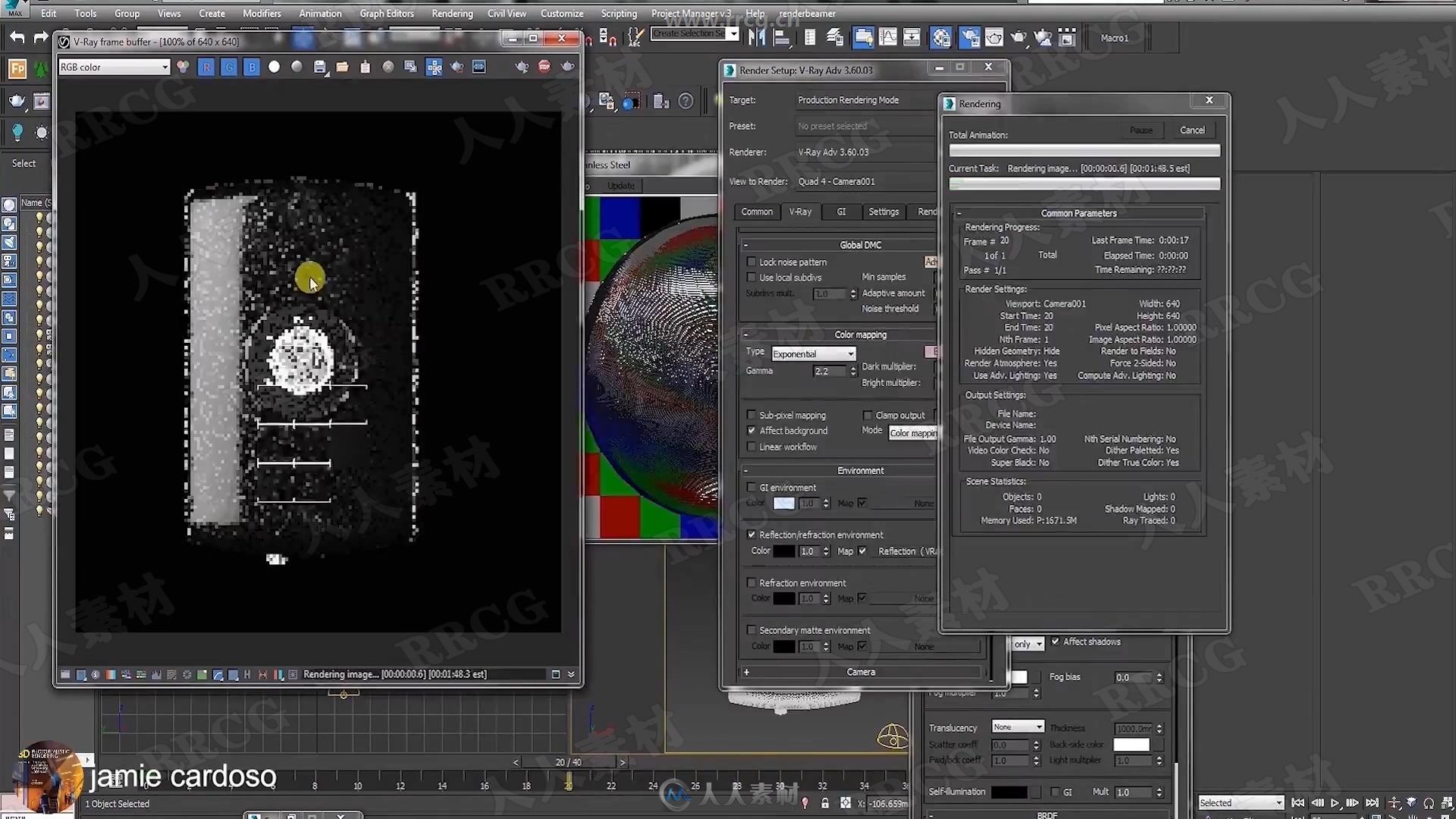Load image folder icon in frame buffer
The width and height of the screenshot is (1456, 819).
tap(343, 67)
